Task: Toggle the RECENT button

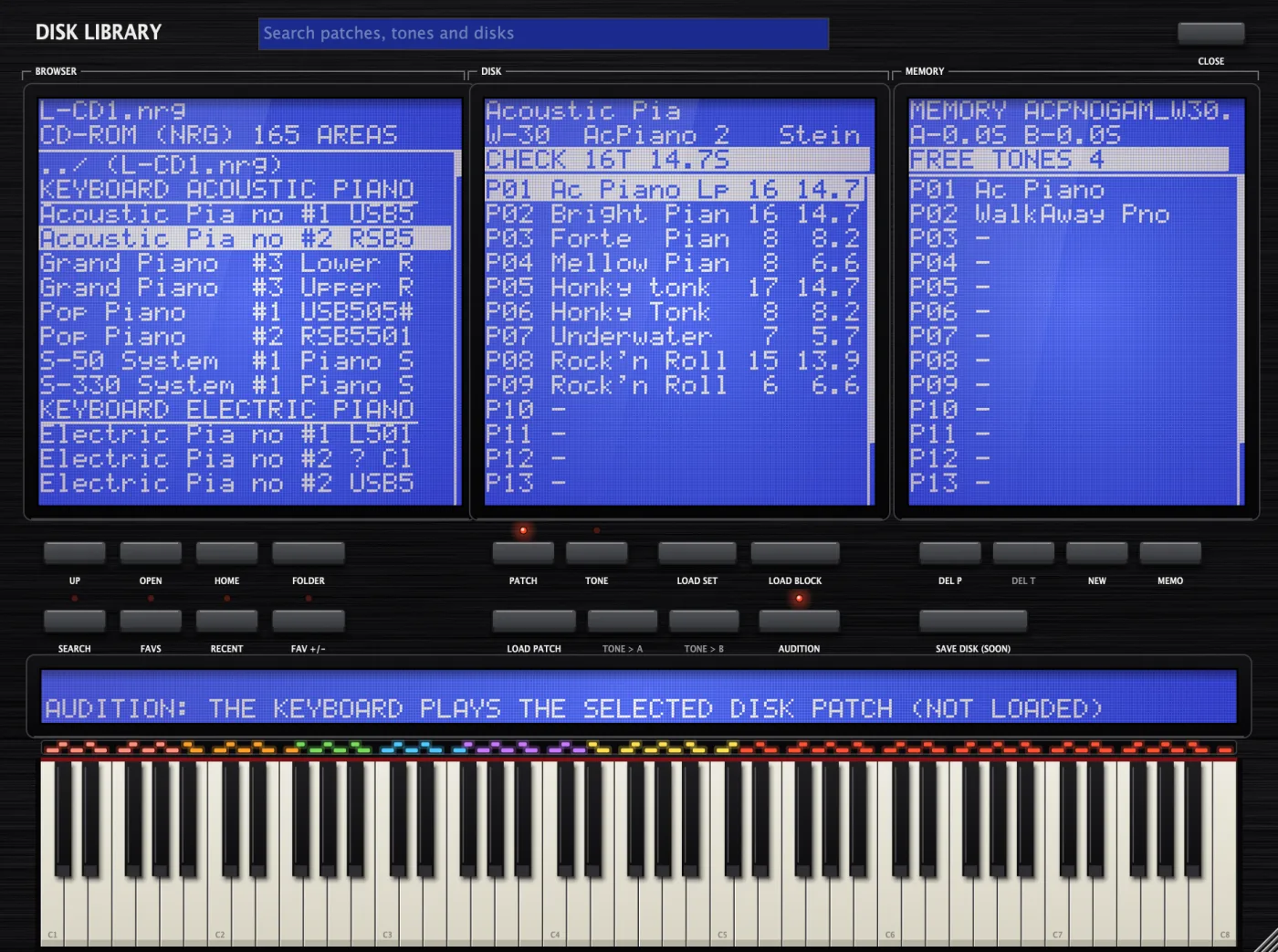Action: (x=226, y=621)
